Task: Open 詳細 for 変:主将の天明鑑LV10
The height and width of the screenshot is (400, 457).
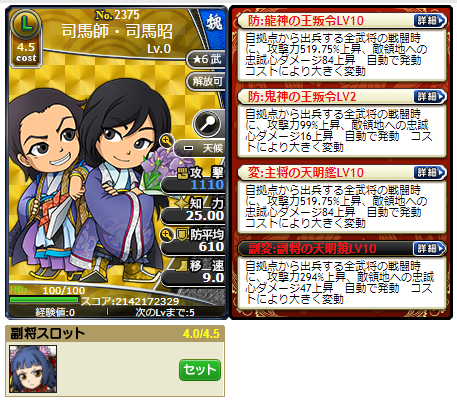Action: (430, 173)
